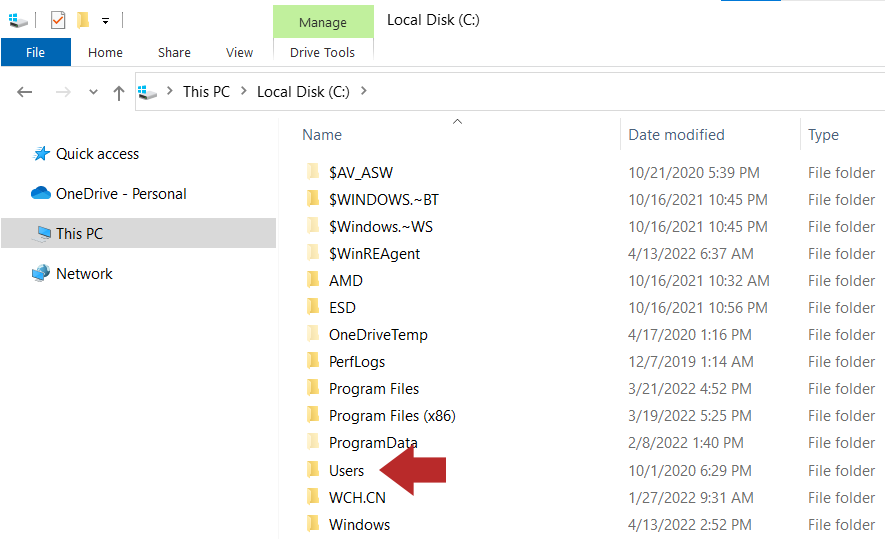
Task: Select OneDrive - Personal in navigation pane
Action: click(x=121, y=194)
